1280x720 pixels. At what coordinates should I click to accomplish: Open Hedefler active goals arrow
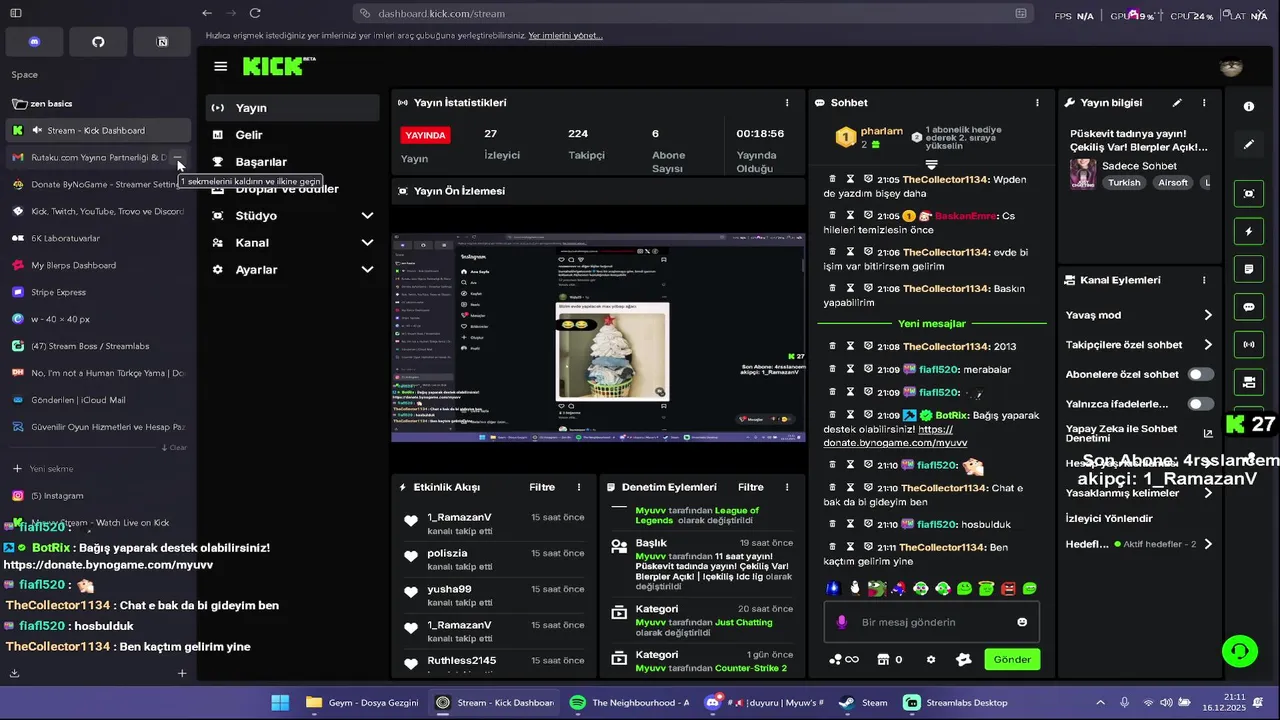(x=1208, y=544)
